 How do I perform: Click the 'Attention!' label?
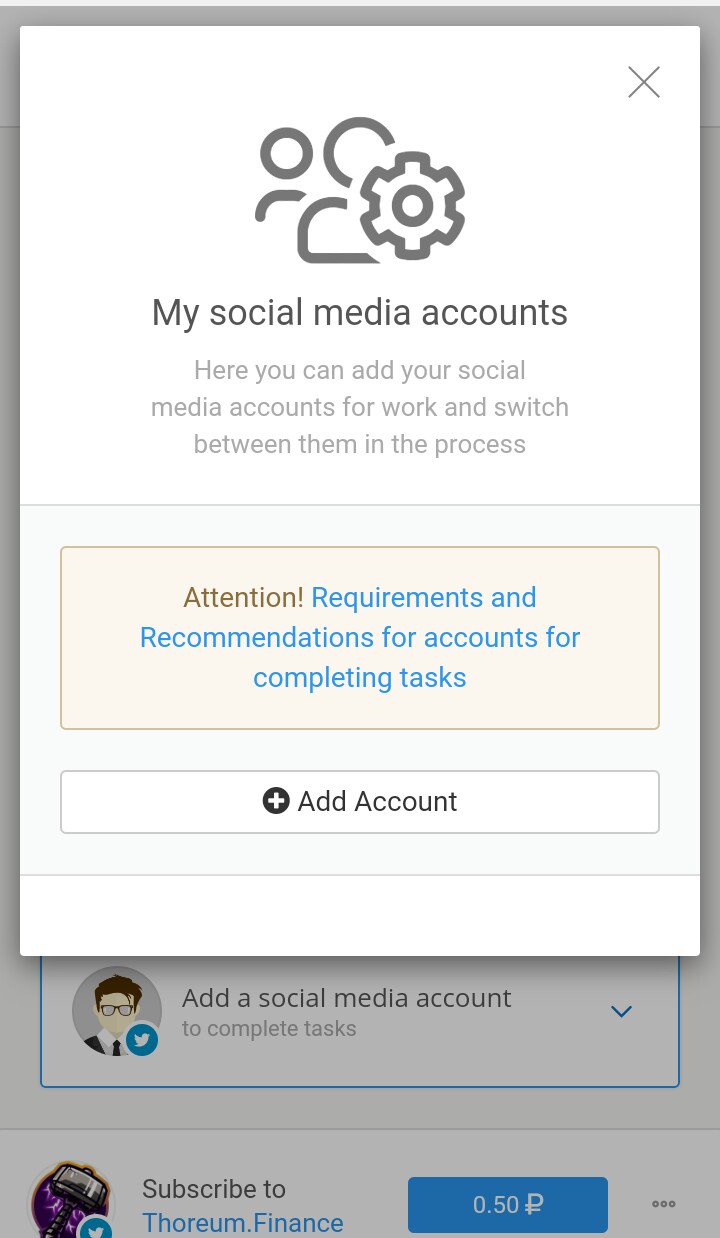click(243, 598)
